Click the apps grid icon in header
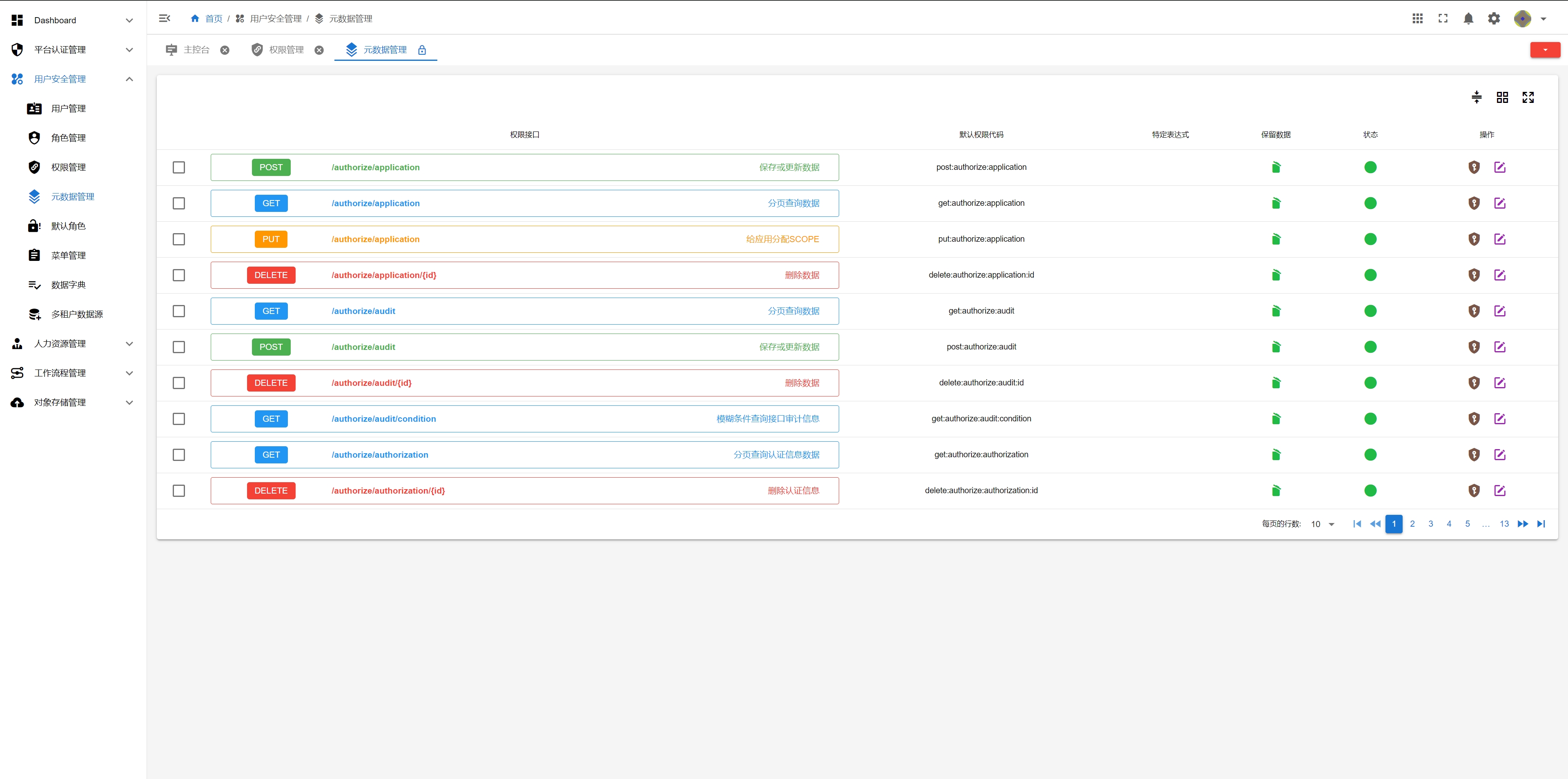Screen dimensions: 1568x779 click(x=1417, y=19)
